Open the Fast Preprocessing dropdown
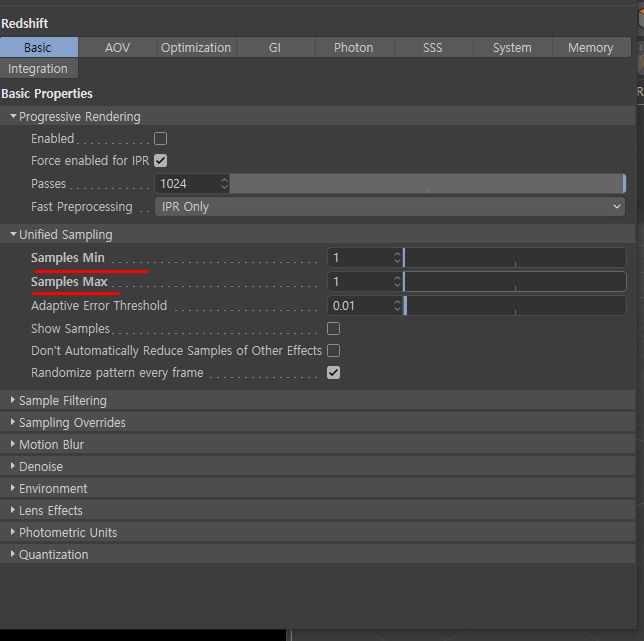Screen dimensions: 644x641 click(x=390, y=207)
